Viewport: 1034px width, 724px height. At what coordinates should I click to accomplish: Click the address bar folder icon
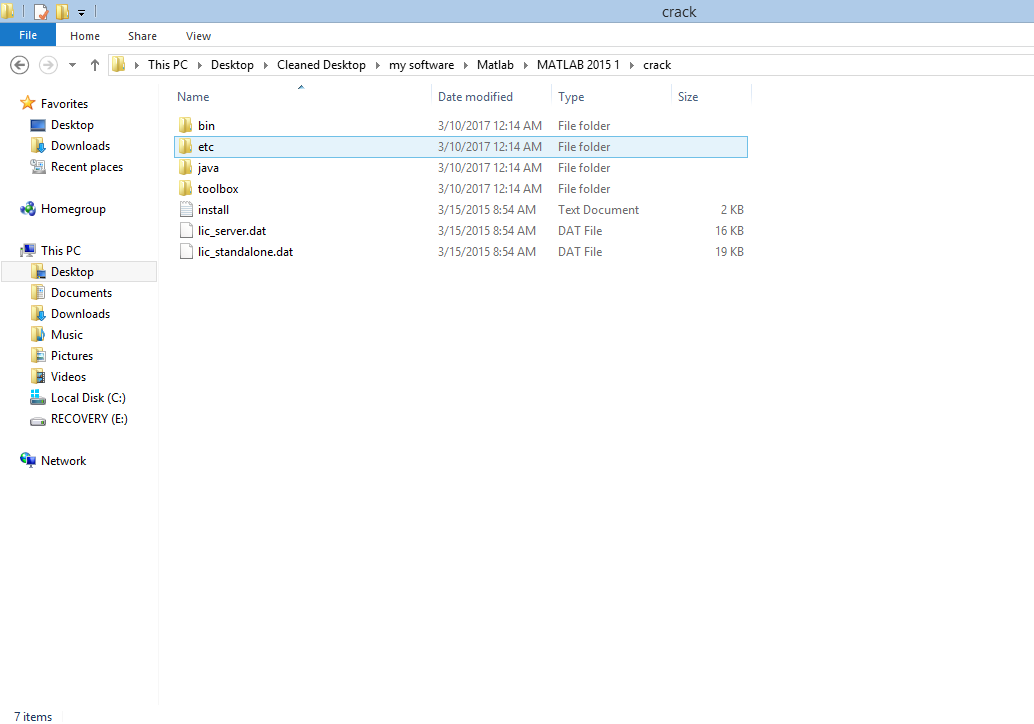coord(119,64)
